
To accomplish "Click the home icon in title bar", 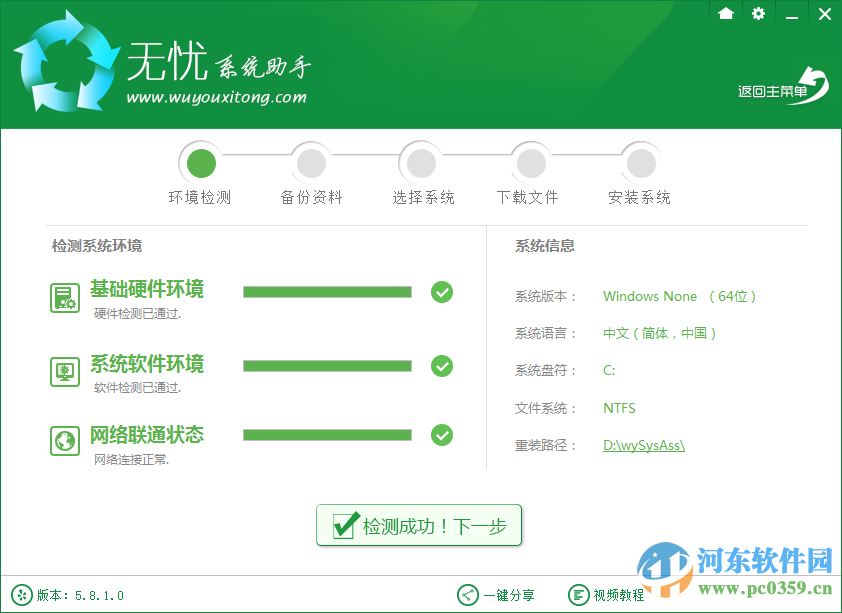I will click(x=725, y=14).
